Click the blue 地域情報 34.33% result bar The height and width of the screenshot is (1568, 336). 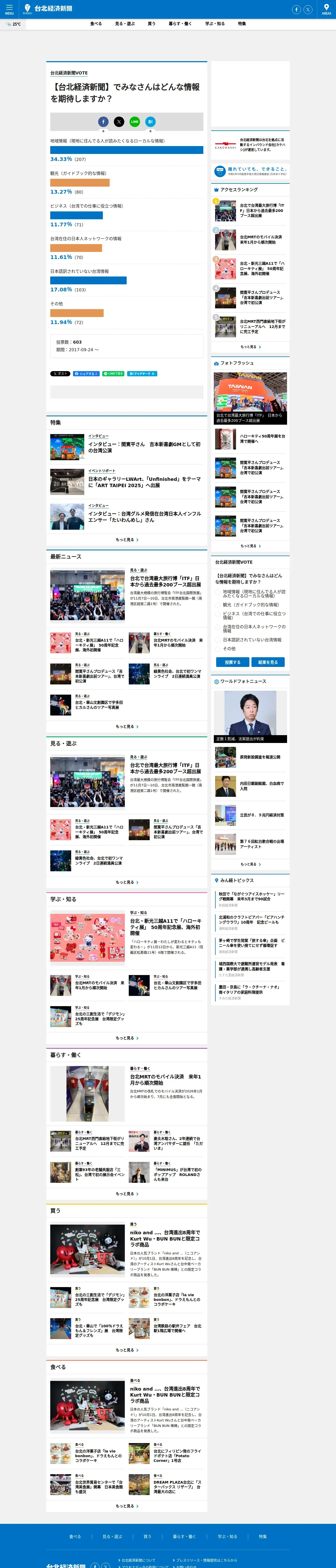pos(127,150)
